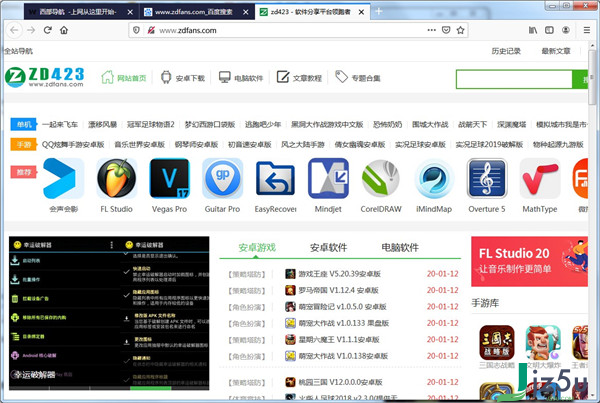The width and height of the screenshot is (600, 403).
Task: Select the 电脑软件 content tab
Action: [x=400, y=248]
